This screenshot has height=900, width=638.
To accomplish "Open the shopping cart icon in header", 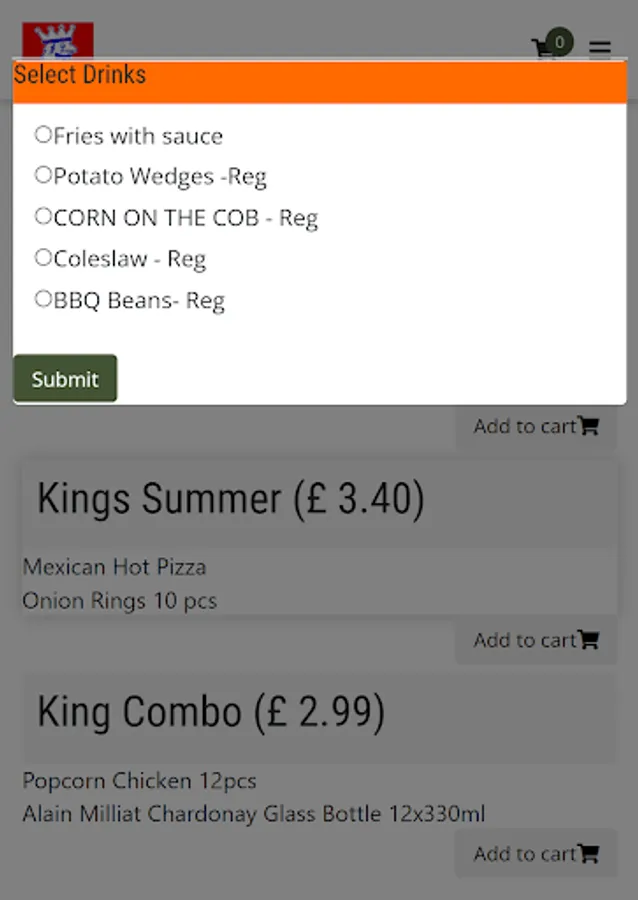I will [x=543, y=48].
